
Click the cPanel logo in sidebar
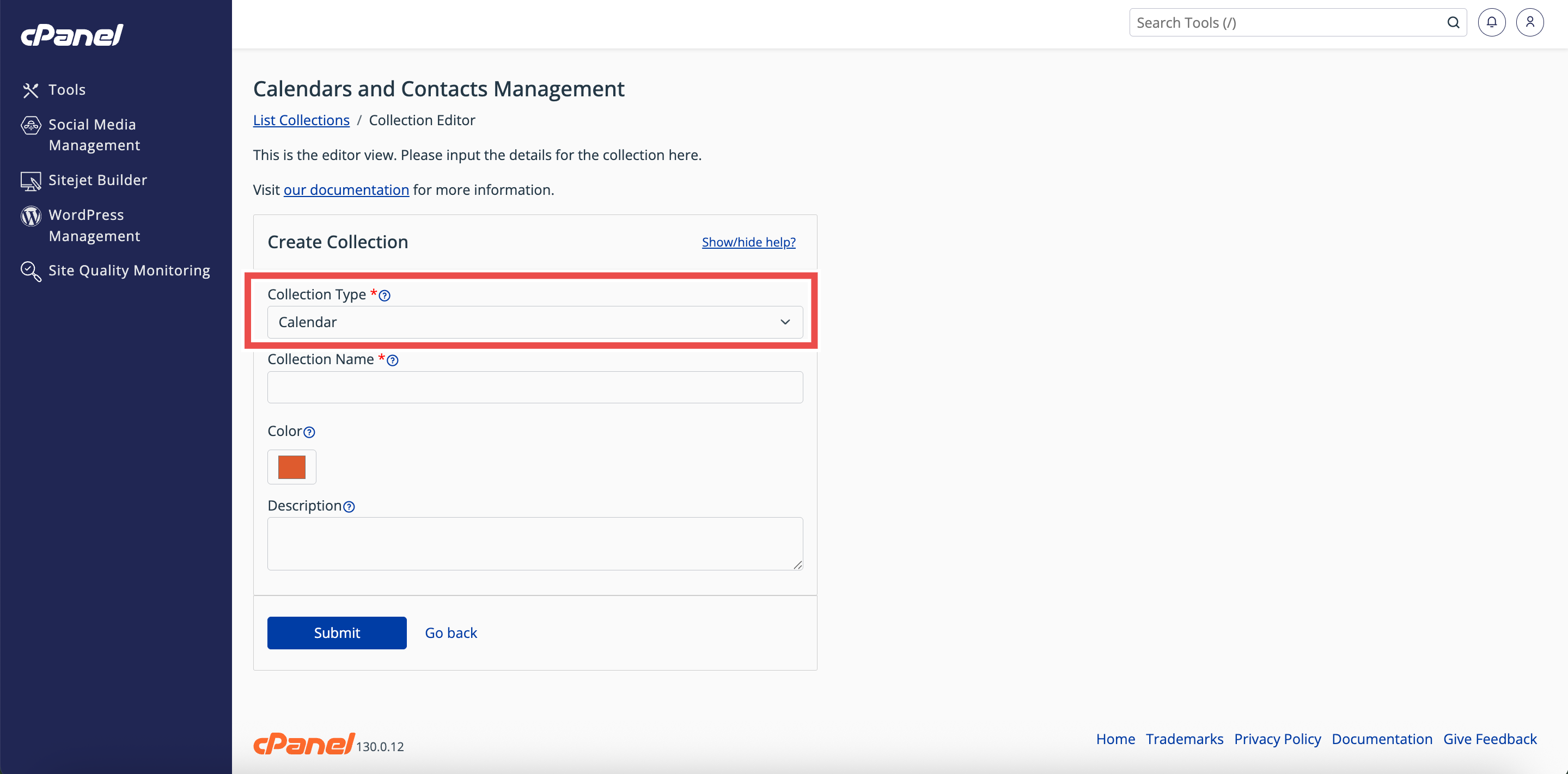coord(72,35)
